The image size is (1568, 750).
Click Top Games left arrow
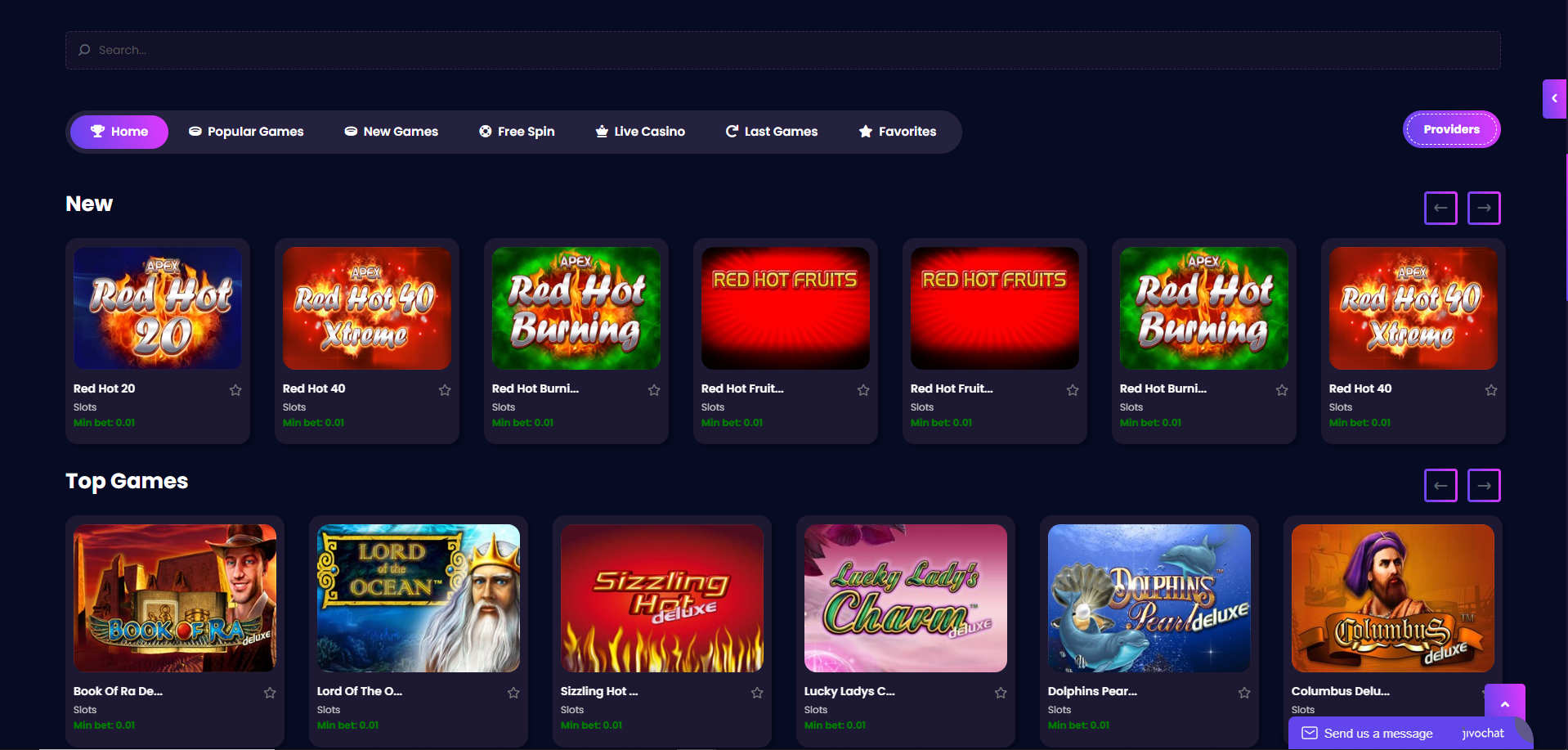coord(1440,485)
